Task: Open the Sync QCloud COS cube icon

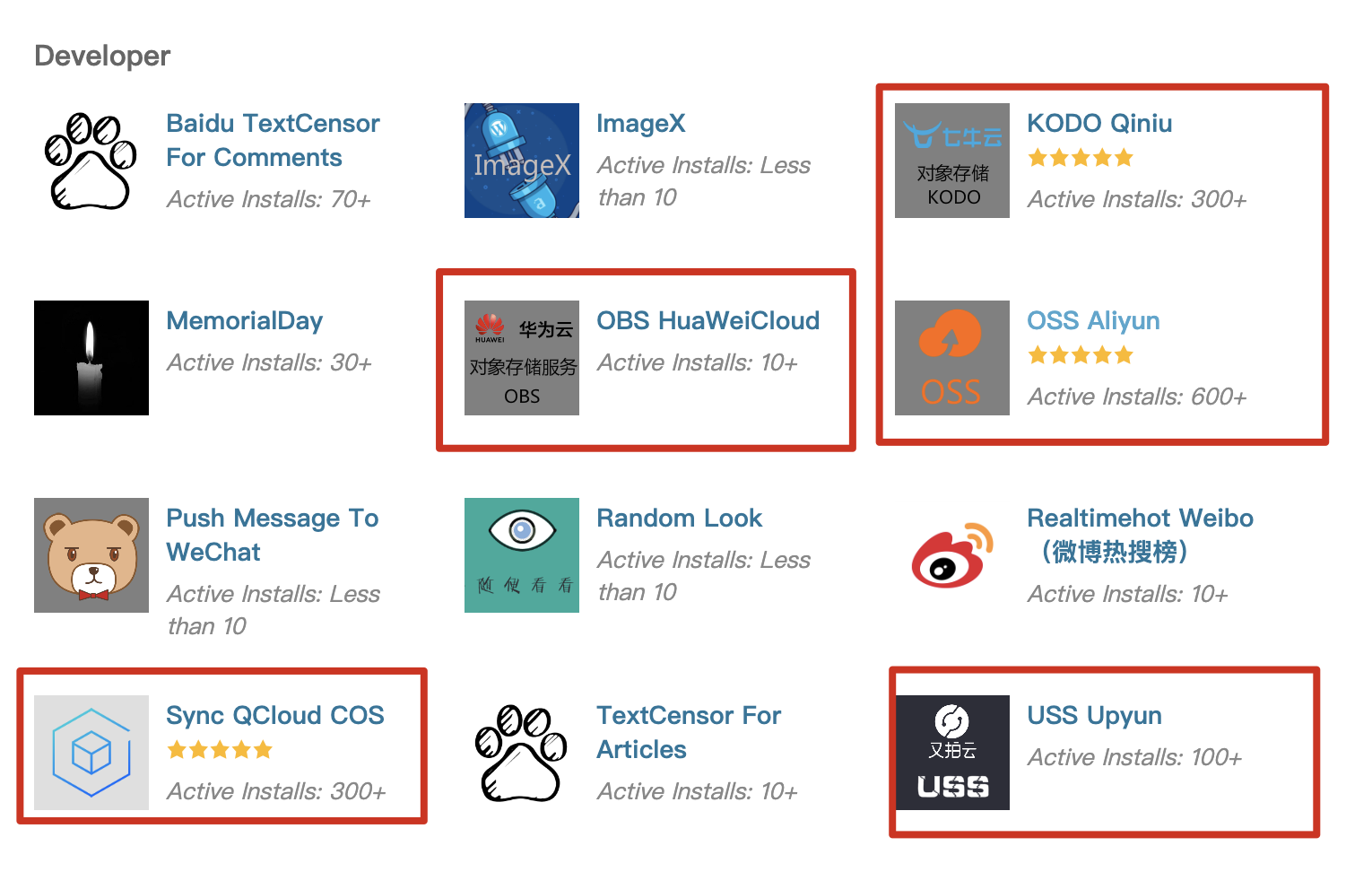Action: click(91, 753)
